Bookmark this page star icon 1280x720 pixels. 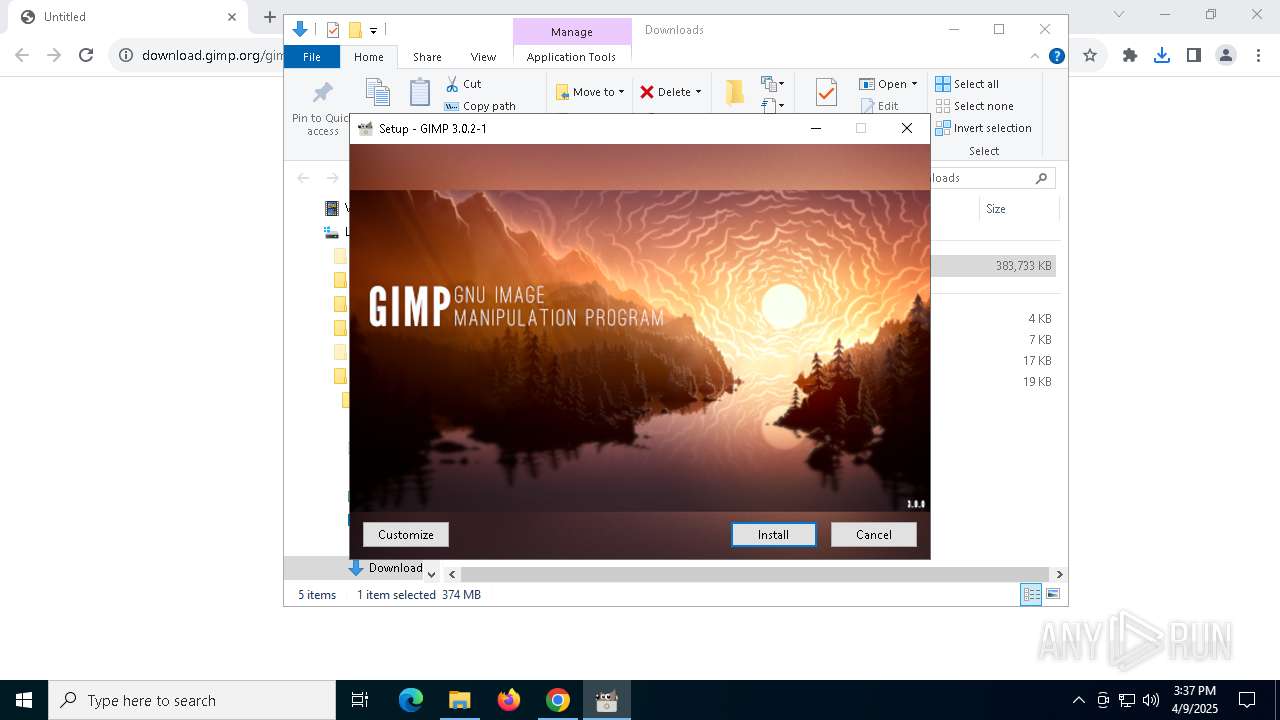pos(1090,55)
